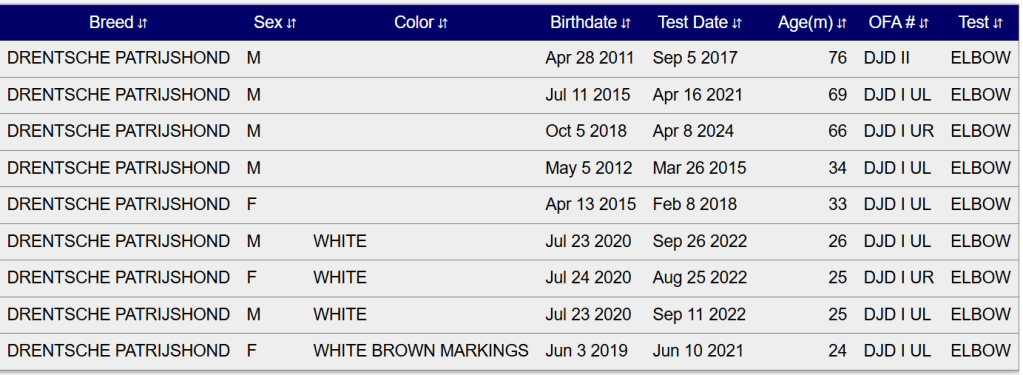The image size is (1023, 375).
Task: Click the Apr 8 2024 test date
Action: (x=693, y=132)
